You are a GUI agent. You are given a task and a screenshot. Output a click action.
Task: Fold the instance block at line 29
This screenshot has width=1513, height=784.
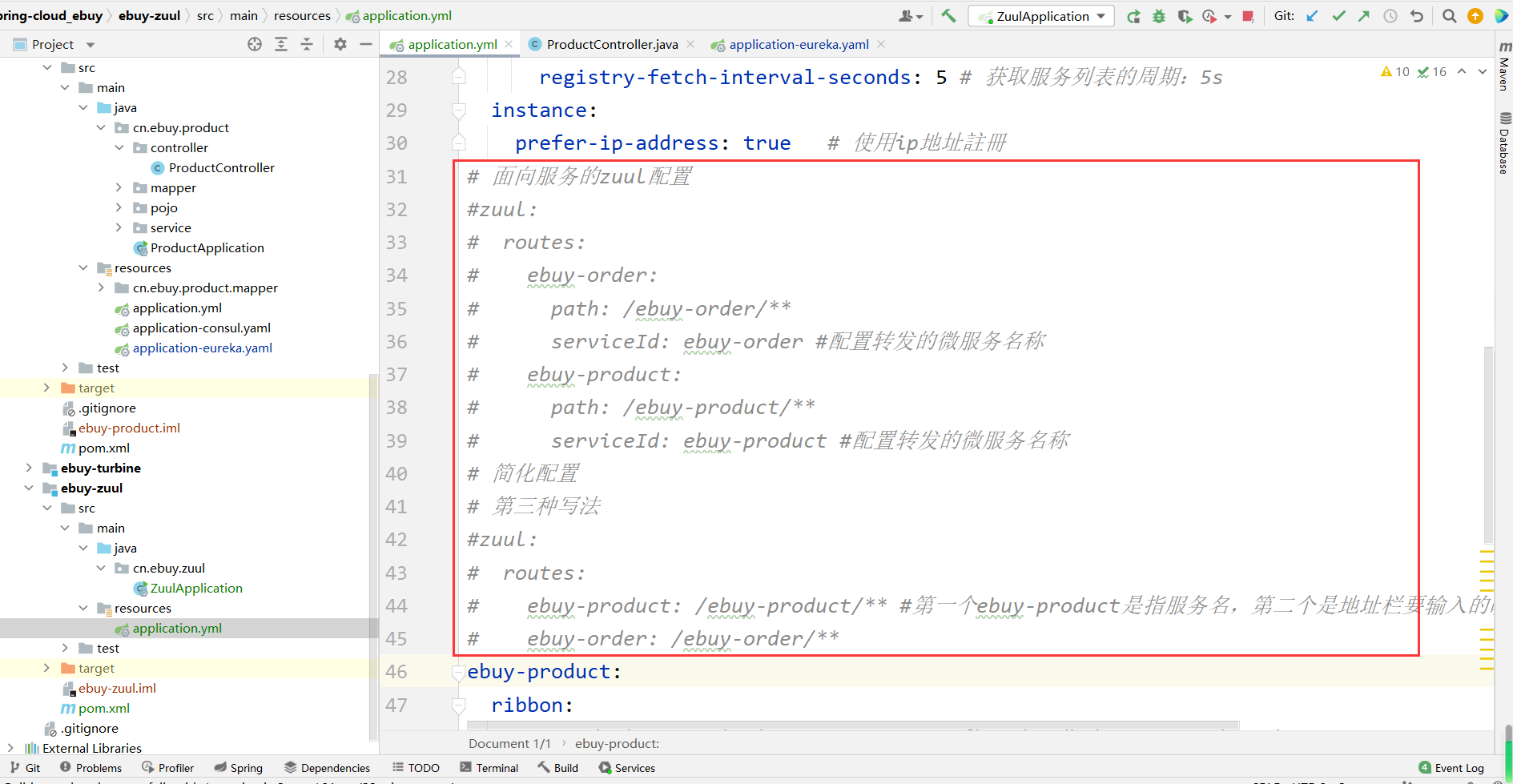[459, 111]
